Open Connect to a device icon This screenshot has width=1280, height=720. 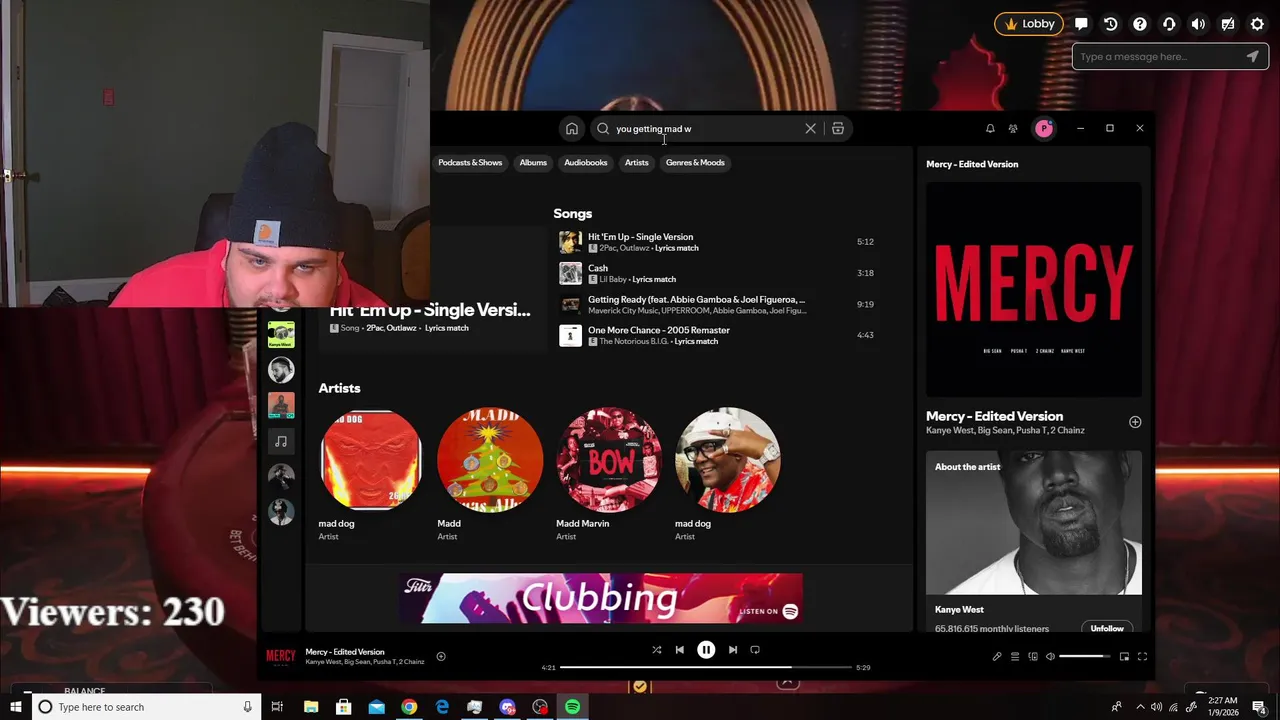[1033, 657]
